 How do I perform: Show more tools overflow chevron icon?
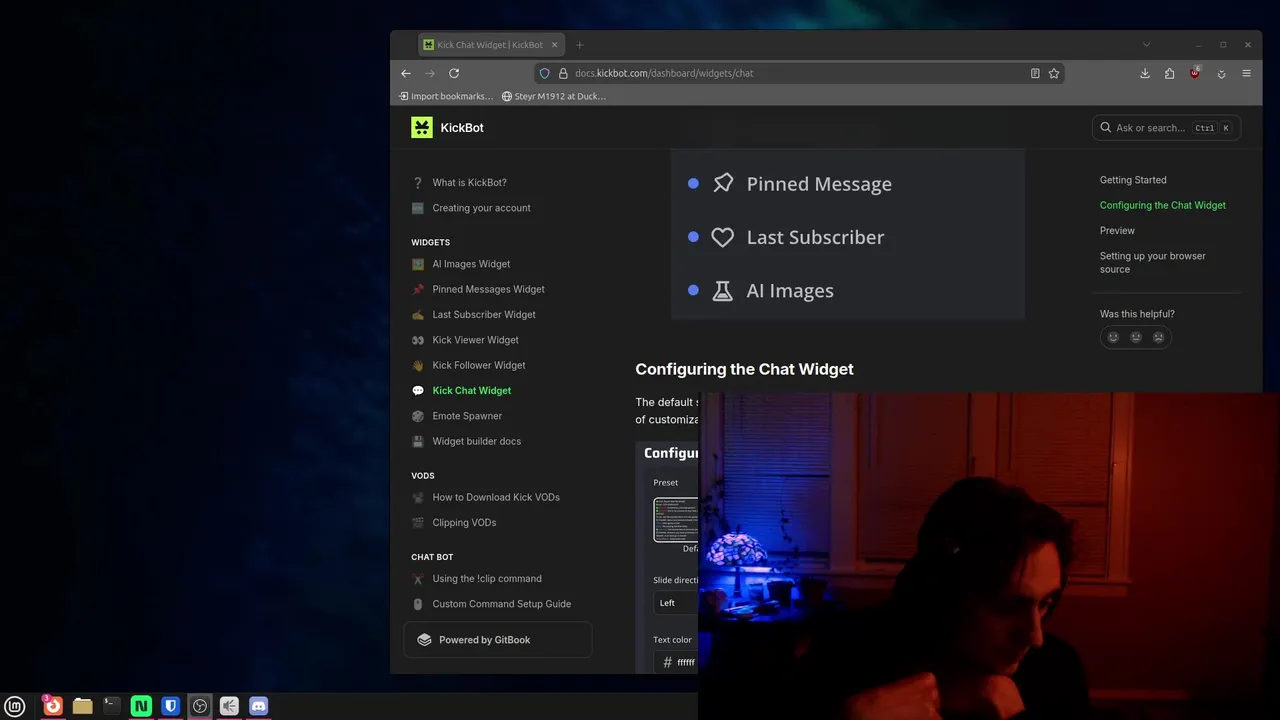point(1221,73)
